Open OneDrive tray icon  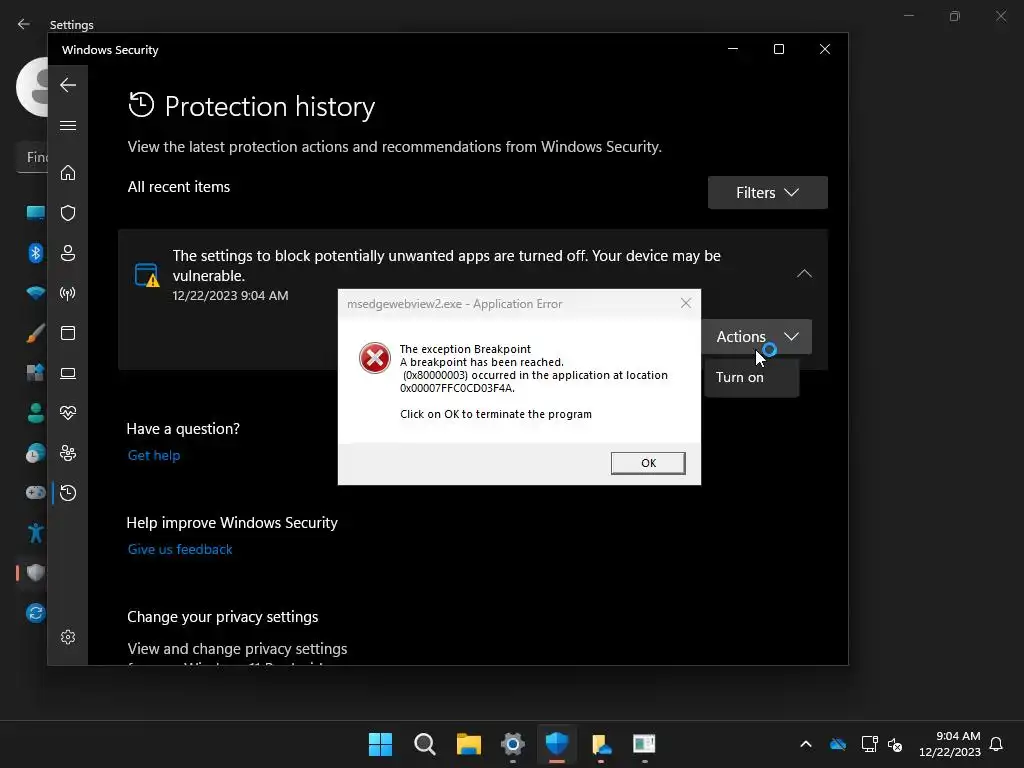(838, 744)
